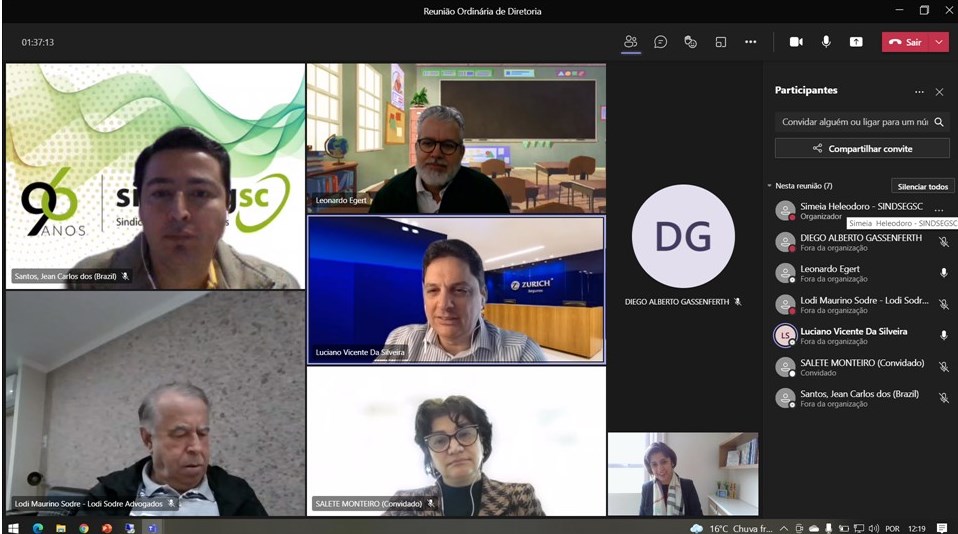This screenshot has height=534, width=958.
Task: Open more options in Participantes panel header
Action: pyautogui.click(x=919, y=91)
